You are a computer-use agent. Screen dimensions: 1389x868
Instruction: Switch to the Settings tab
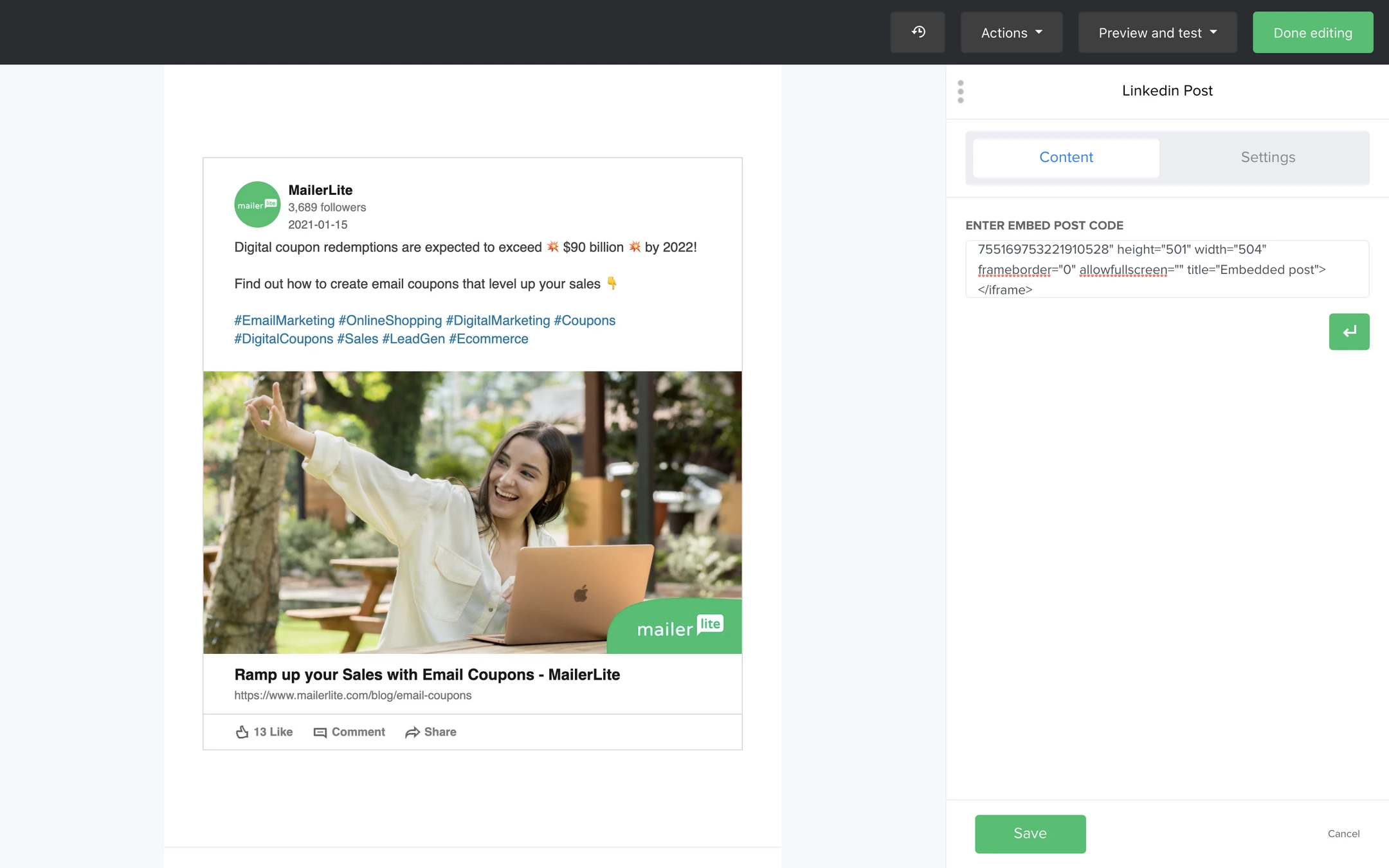[x=1268, y=157]
